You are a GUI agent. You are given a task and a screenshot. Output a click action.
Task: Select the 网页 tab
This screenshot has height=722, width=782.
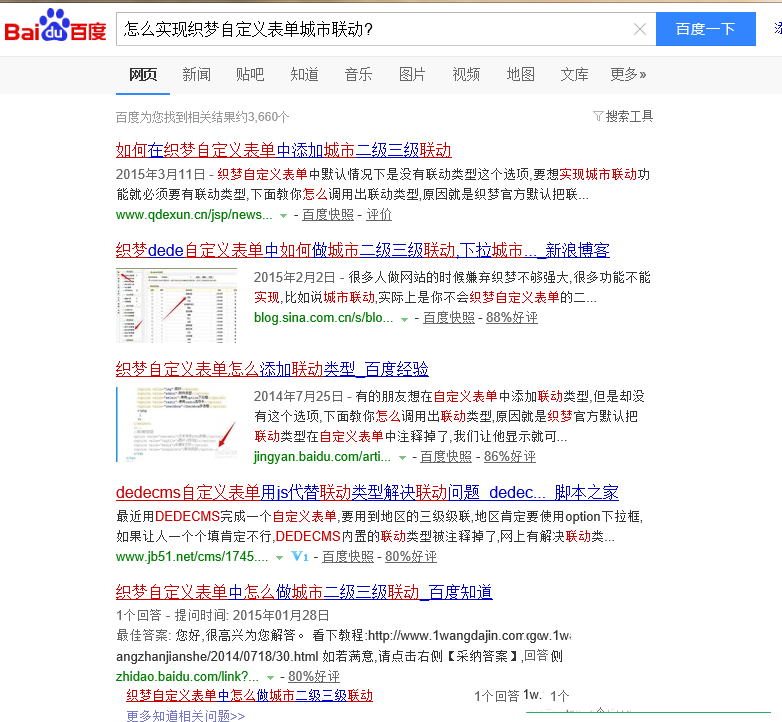(x=143, y=75)
